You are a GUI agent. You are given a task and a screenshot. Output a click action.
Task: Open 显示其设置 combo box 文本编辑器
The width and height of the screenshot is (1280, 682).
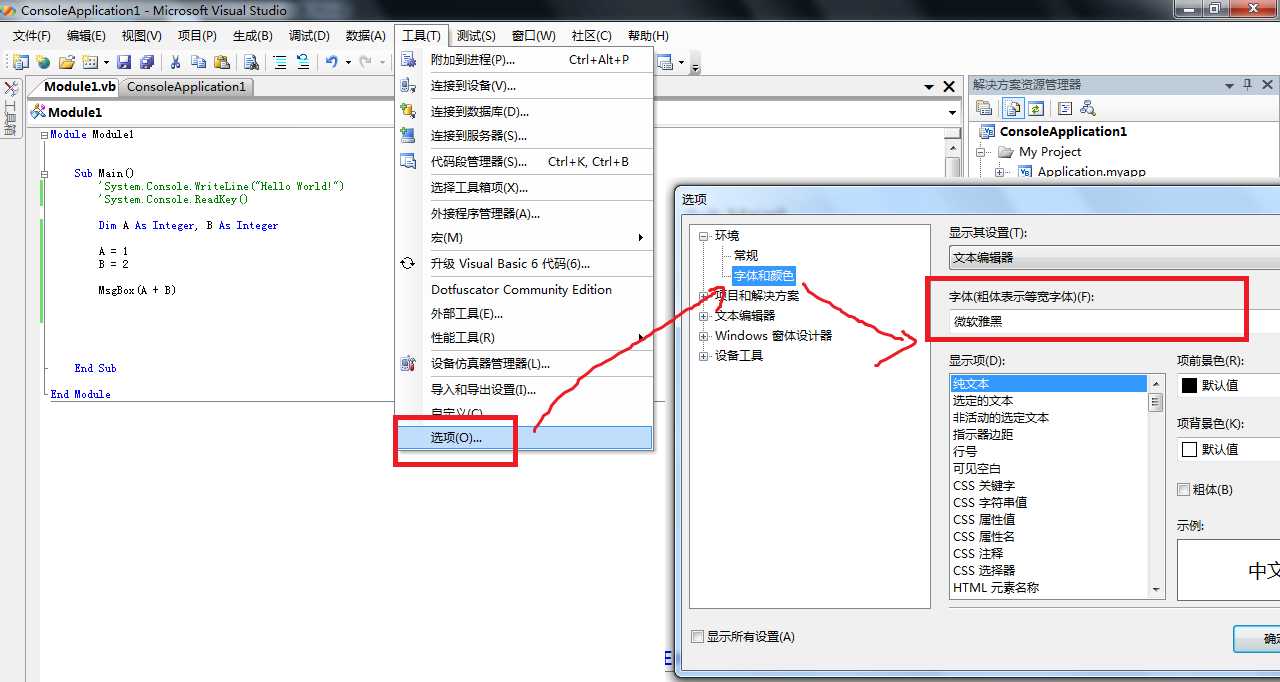[x=1114, y=257]
